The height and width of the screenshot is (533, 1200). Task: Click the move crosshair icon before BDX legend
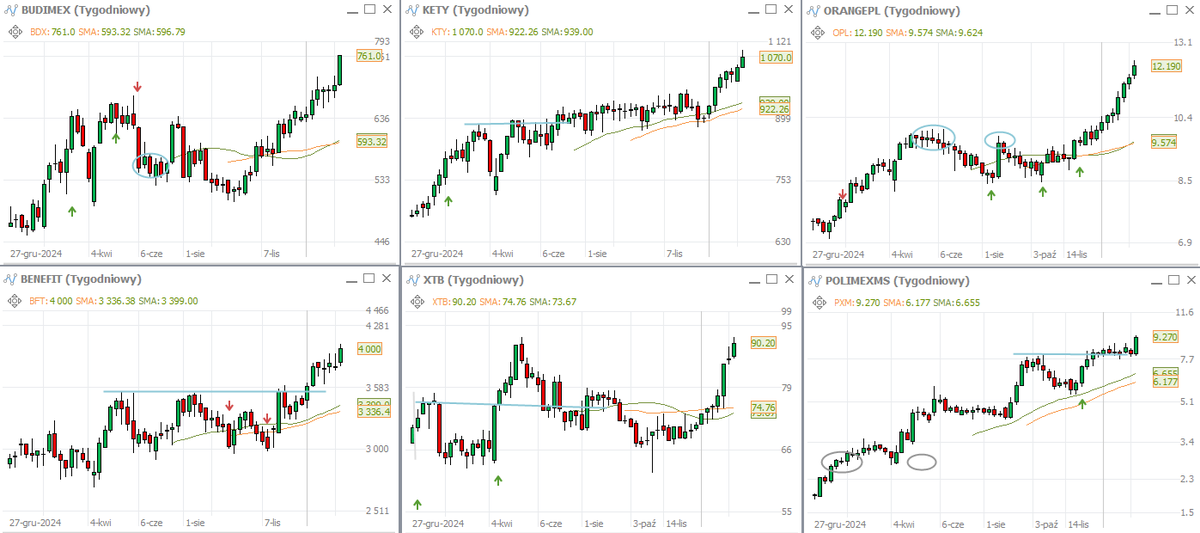point(15,31)
